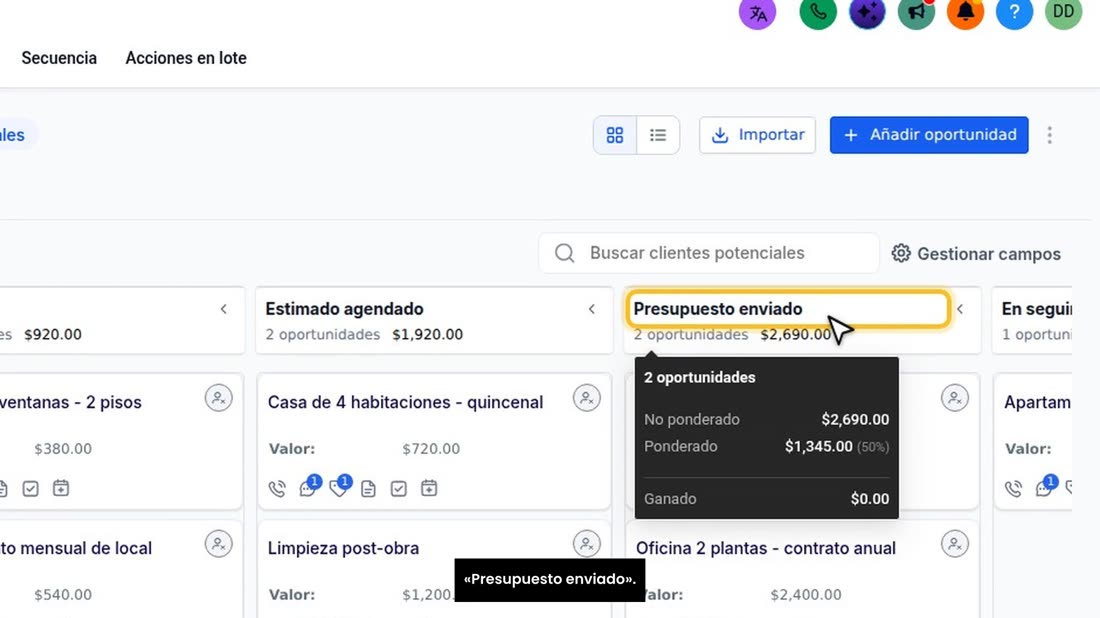The height and width of the screenshot is (618, 1100).
Task: Click the call icon on Casa de 4 habitaciones card
Action: 277,488
